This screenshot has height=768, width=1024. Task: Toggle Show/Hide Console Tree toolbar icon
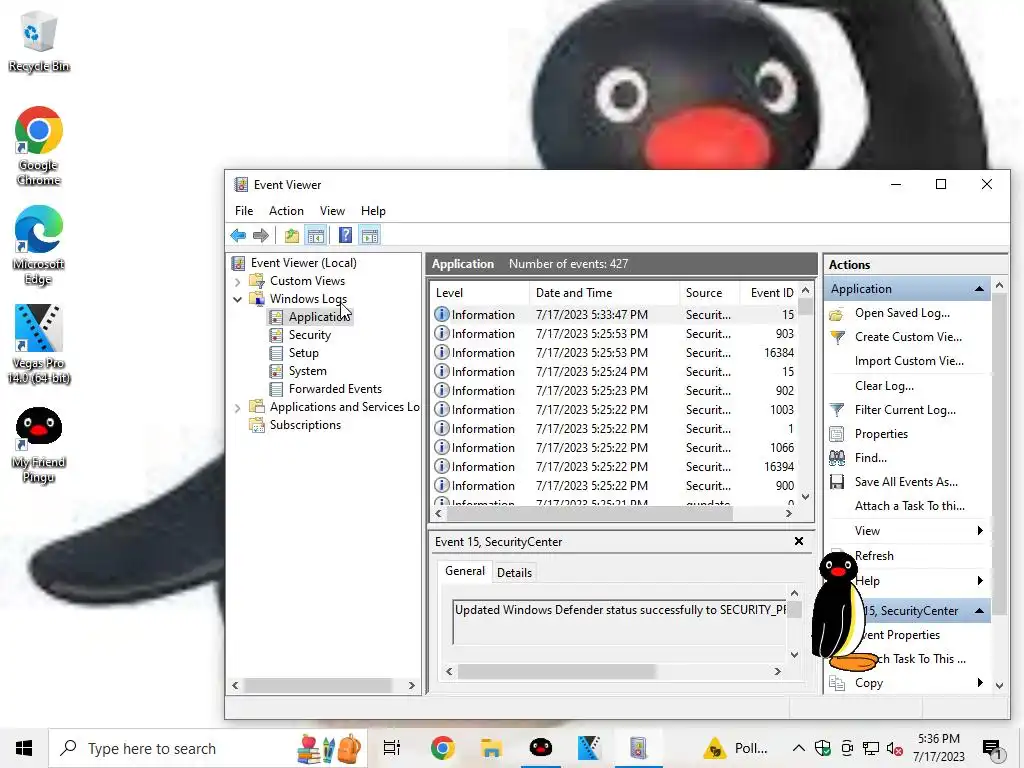pos(316,236)
